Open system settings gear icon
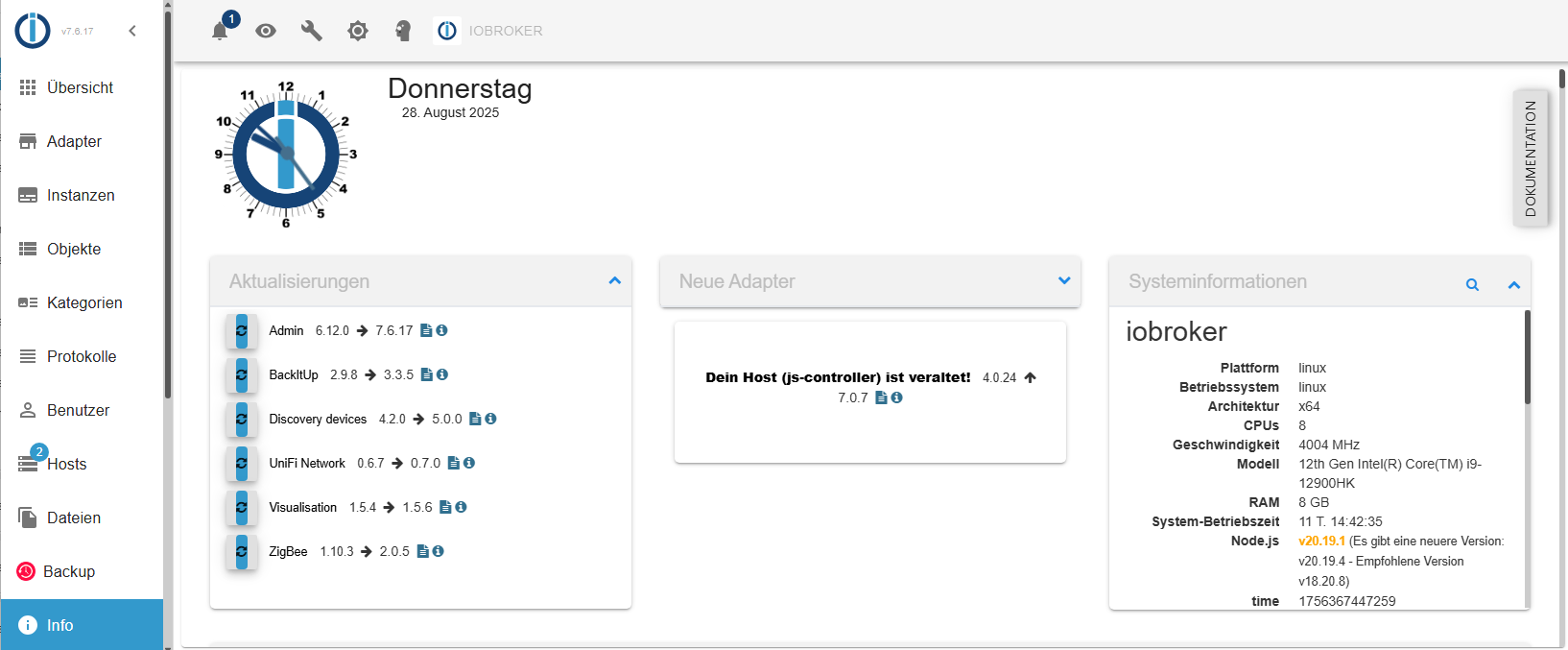1568x650 pixels. [x=358, y=31]
